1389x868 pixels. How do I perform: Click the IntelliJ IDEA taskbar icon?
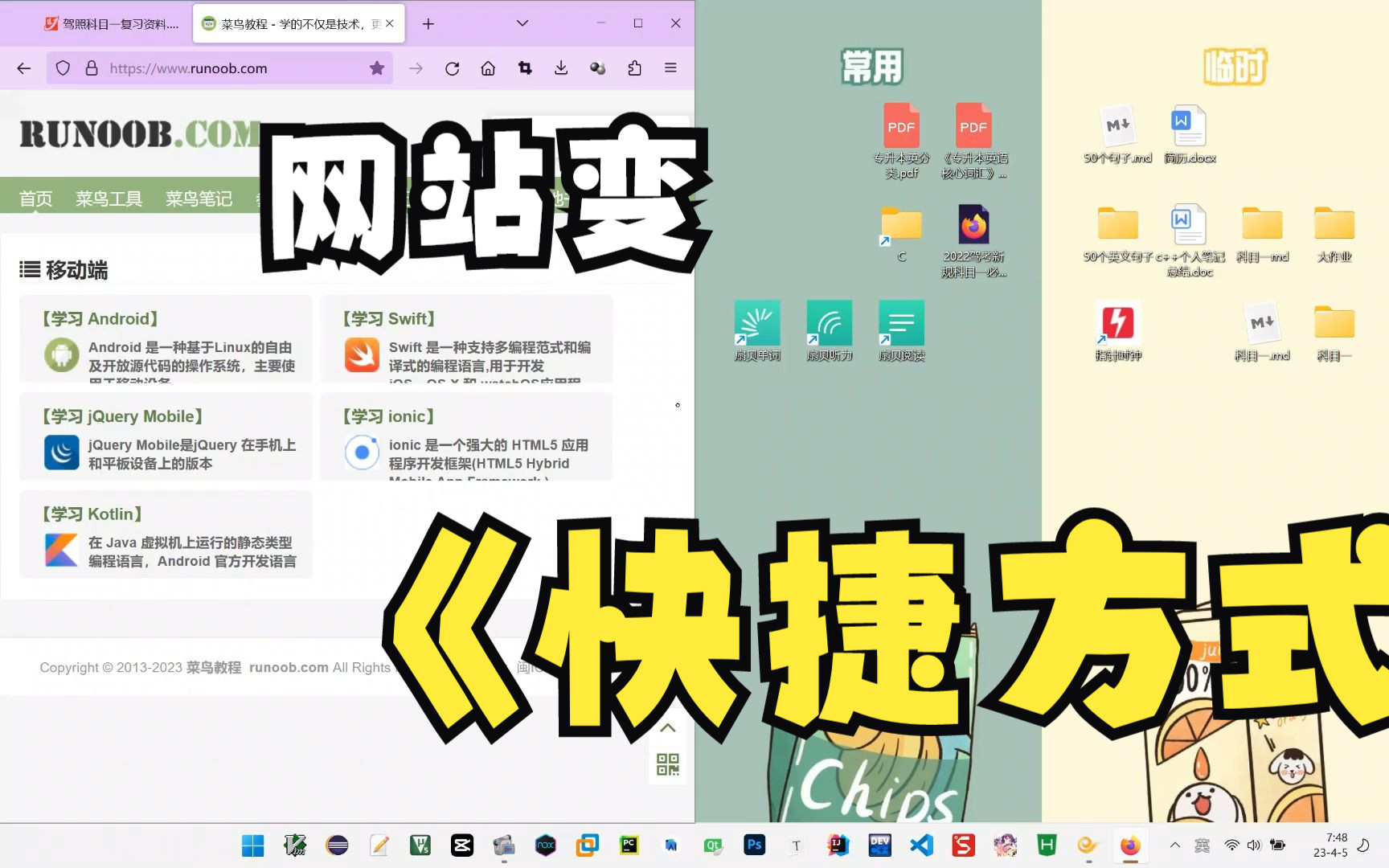(838, 845)
